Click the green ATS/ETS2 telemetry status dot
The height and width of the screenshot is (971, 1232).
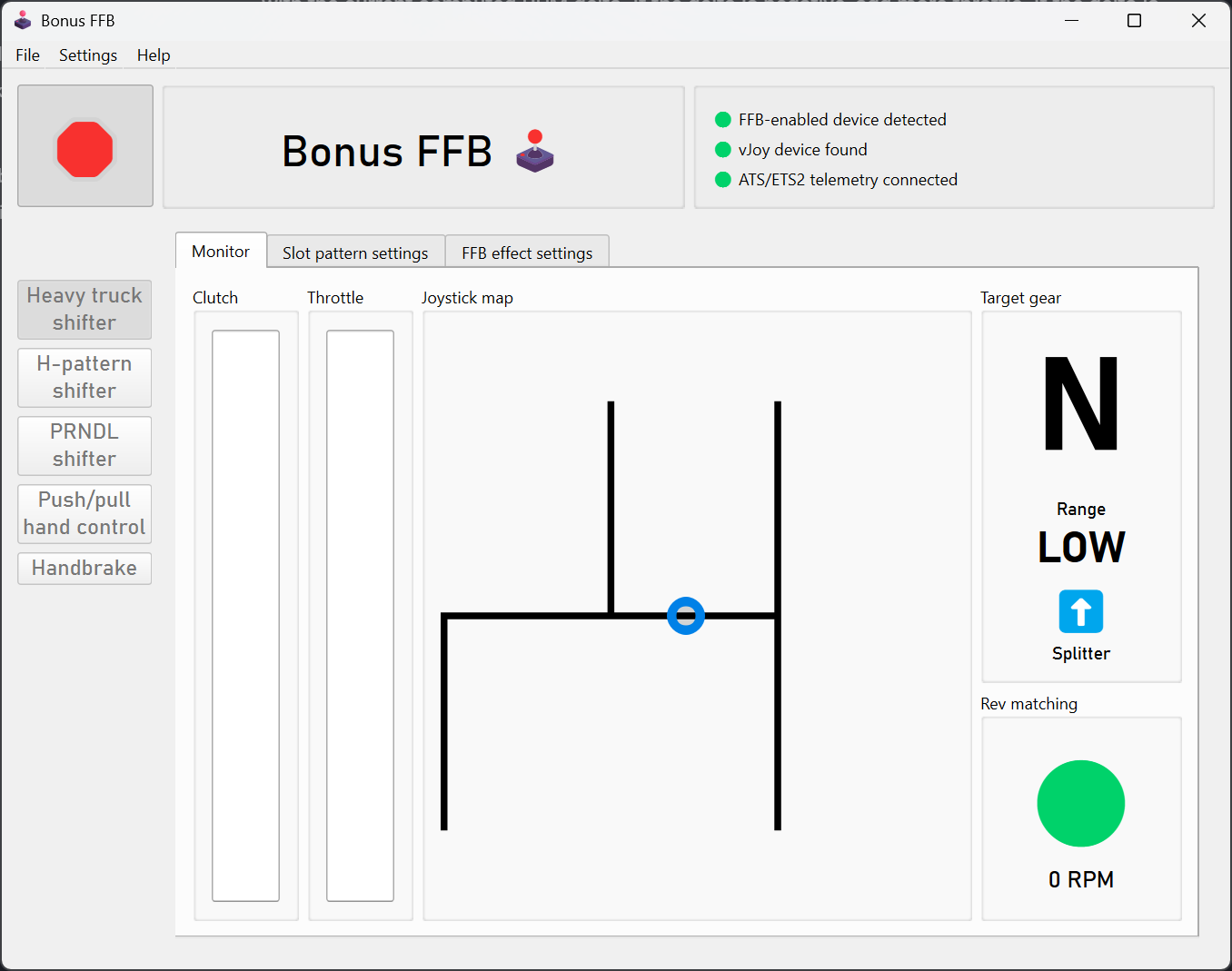coord(723,180)
